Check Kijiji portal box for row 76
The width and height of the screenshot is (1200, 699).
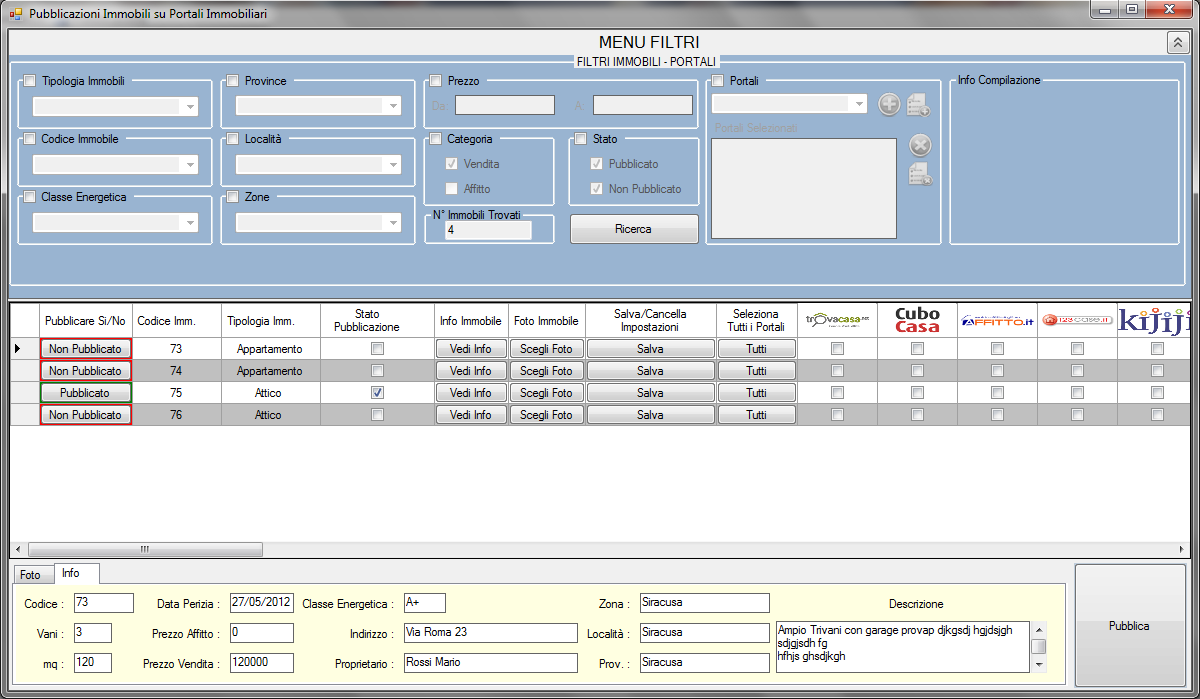[x=1157, y=415]
